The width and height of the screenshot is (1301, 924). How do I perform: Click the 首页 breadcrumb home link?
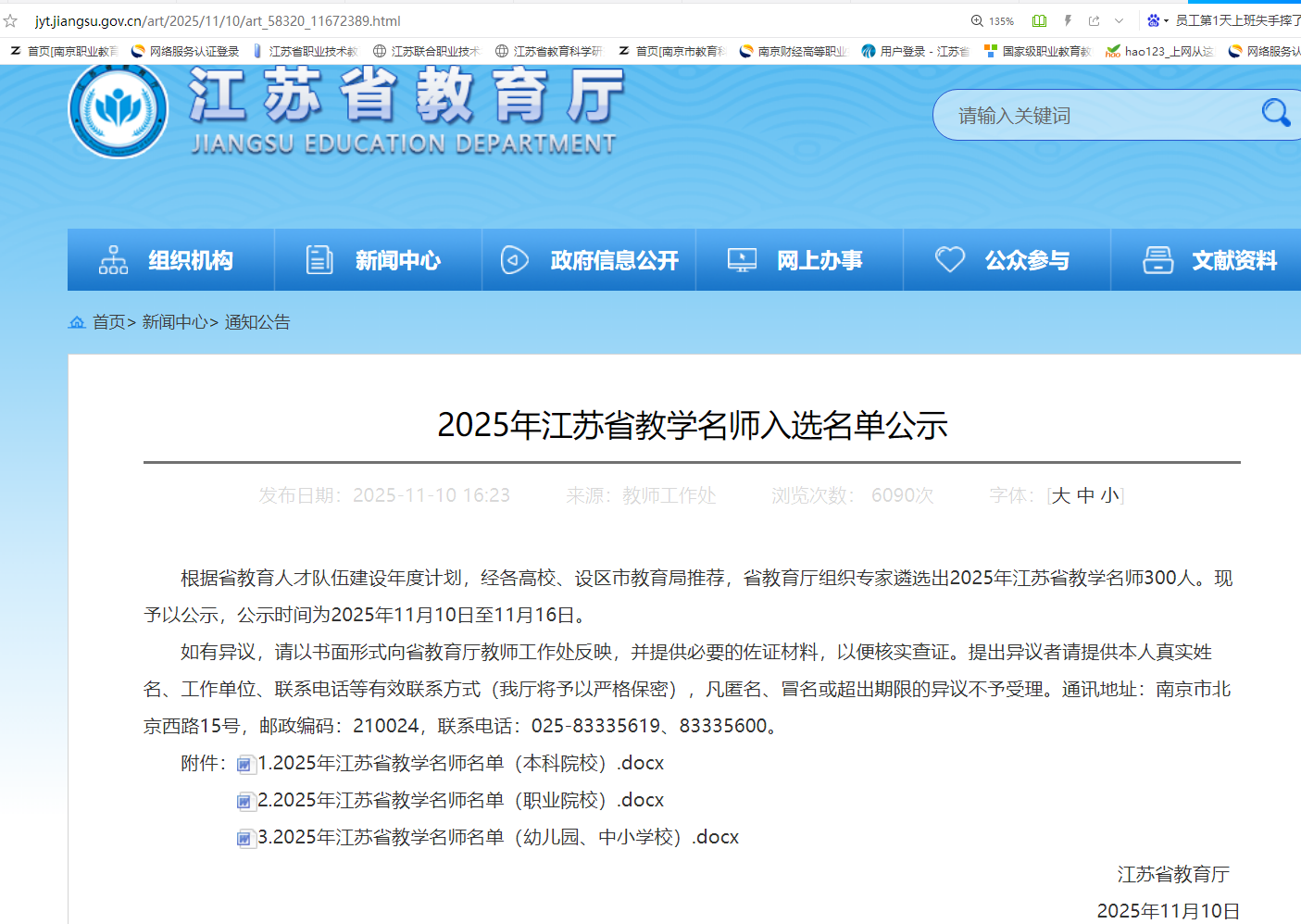tap(108, 322)
